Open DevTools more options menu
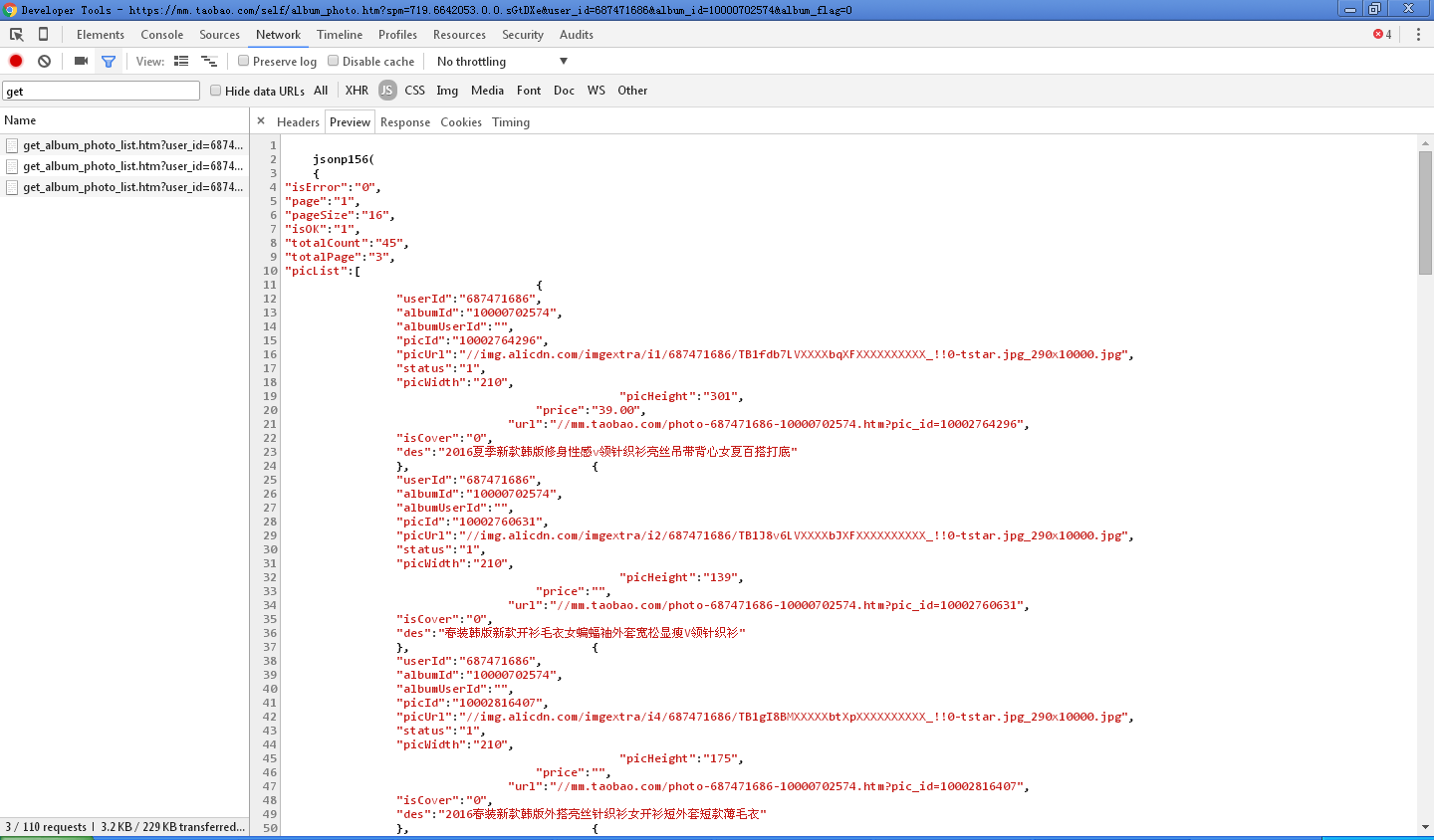The height and width of the screenshot is (840, 1434). pyautogui.click(x=1418, y=34)
